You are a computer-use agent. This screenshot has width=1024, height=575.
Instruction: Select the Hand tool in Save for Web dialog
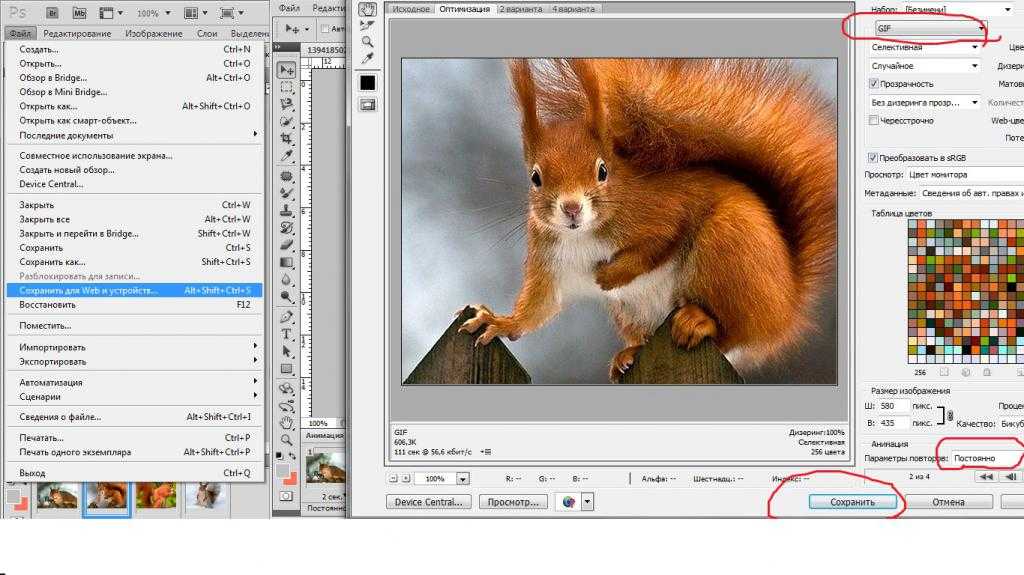click(368, 9)
